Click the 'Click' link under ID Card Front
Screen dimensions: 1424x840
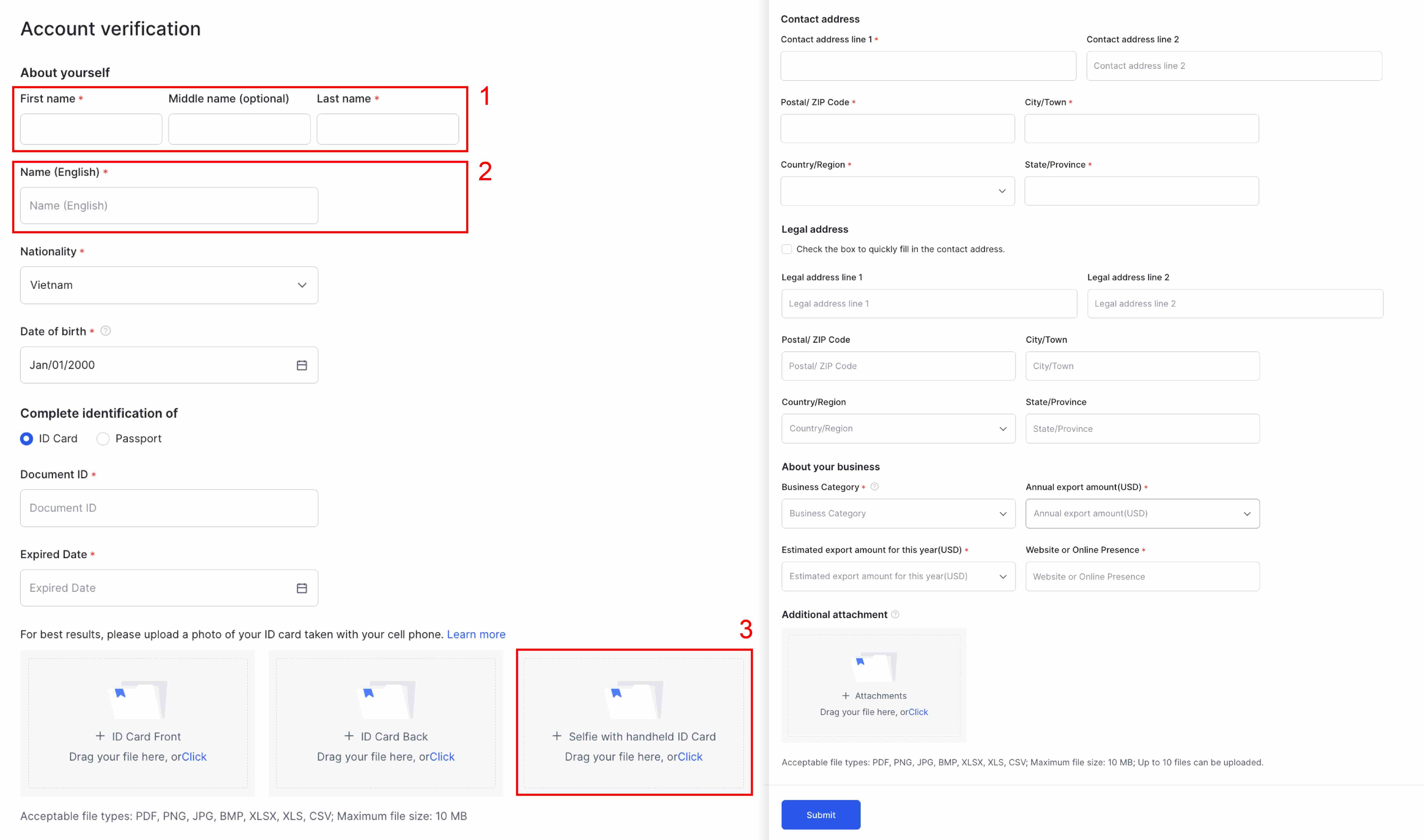click(194, 757)
